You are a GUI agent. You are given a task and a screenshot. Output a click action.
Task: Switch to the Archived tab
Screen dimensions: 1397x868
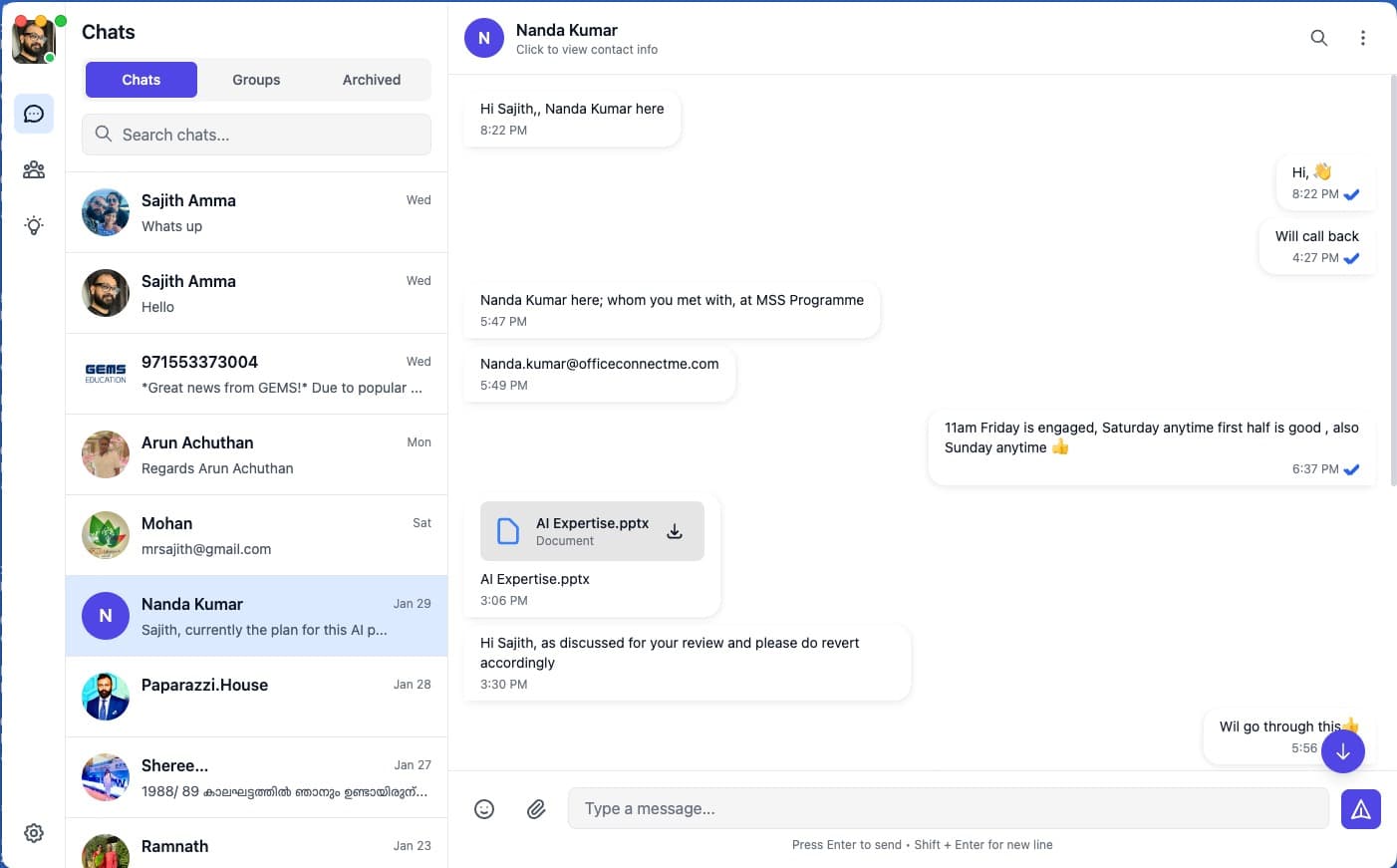(x=372, y=80)
